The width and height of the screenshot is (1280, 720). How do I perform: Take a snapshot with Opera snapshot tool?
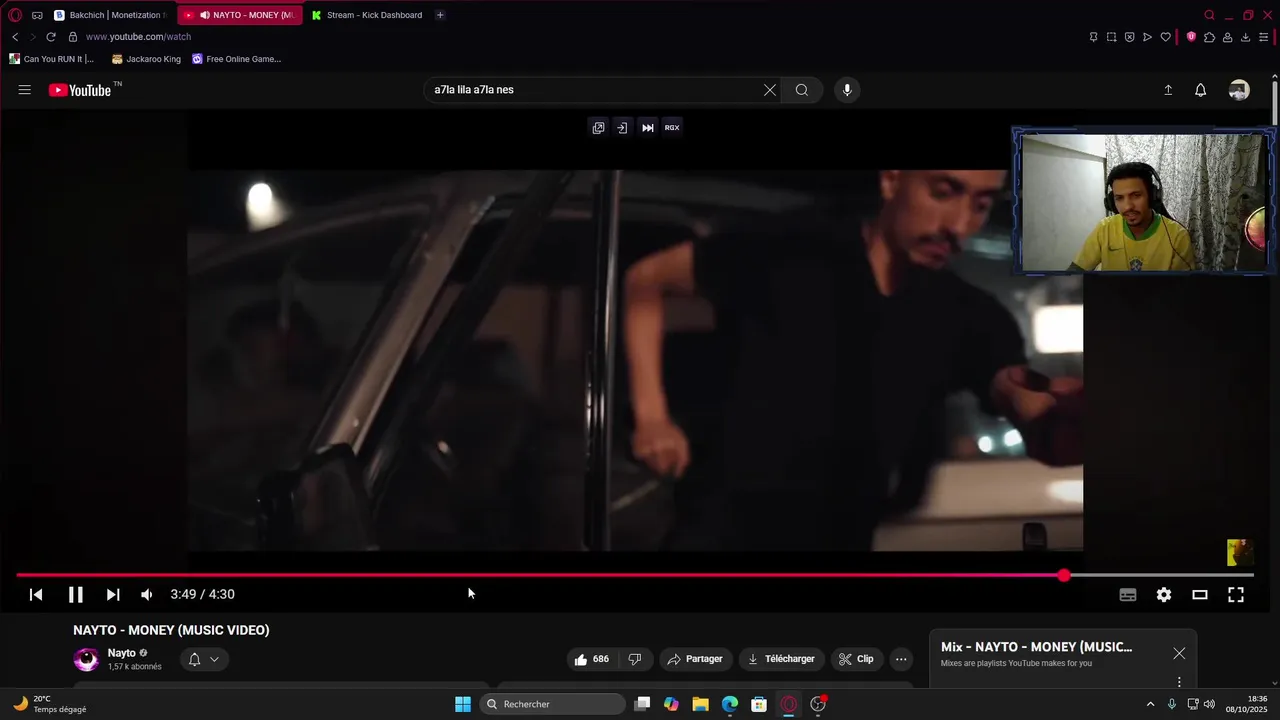point(1111,37)
